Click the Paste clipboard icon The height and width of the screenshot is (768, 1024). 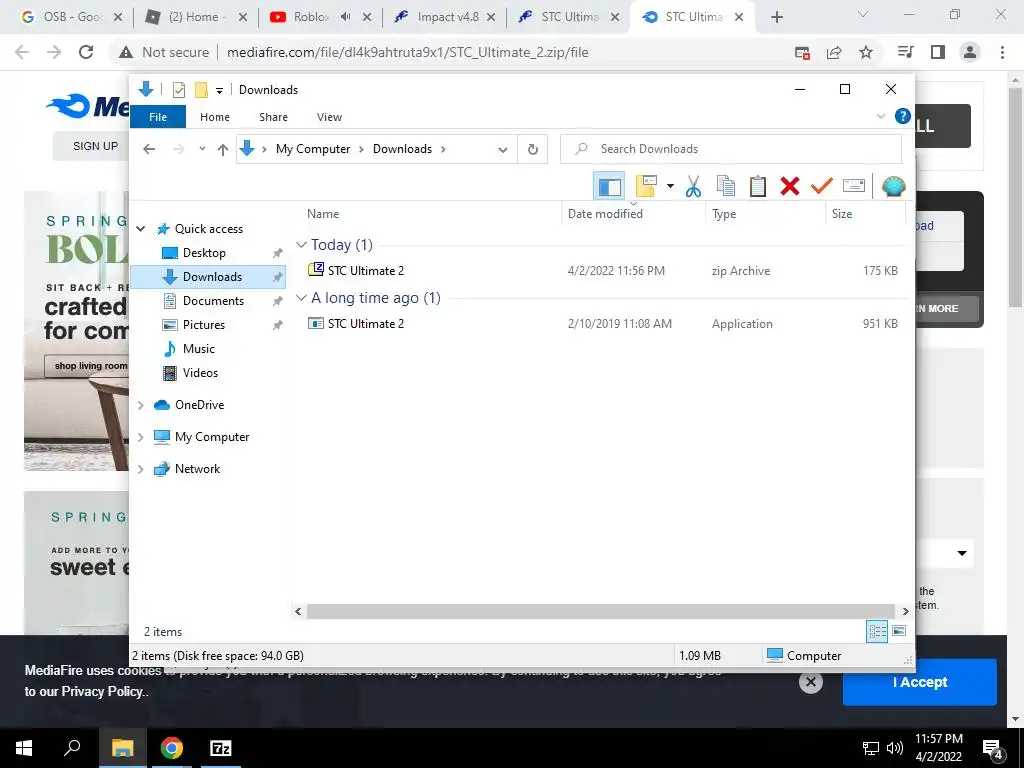pyautogui.click(x=758, y=186)
